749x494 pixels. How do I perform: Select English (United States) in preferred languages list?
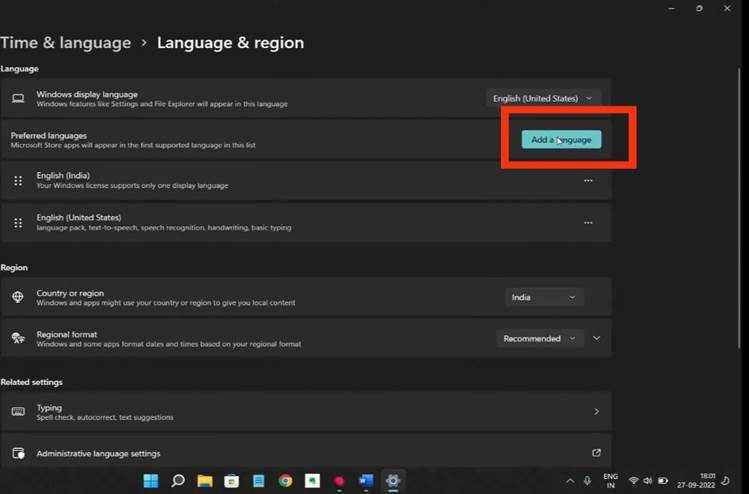tap(79, 217)
